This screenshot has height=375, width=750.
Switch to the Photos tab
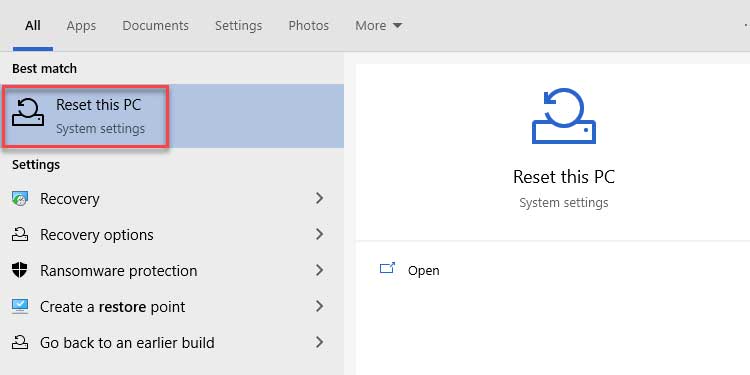pos(309,25)
